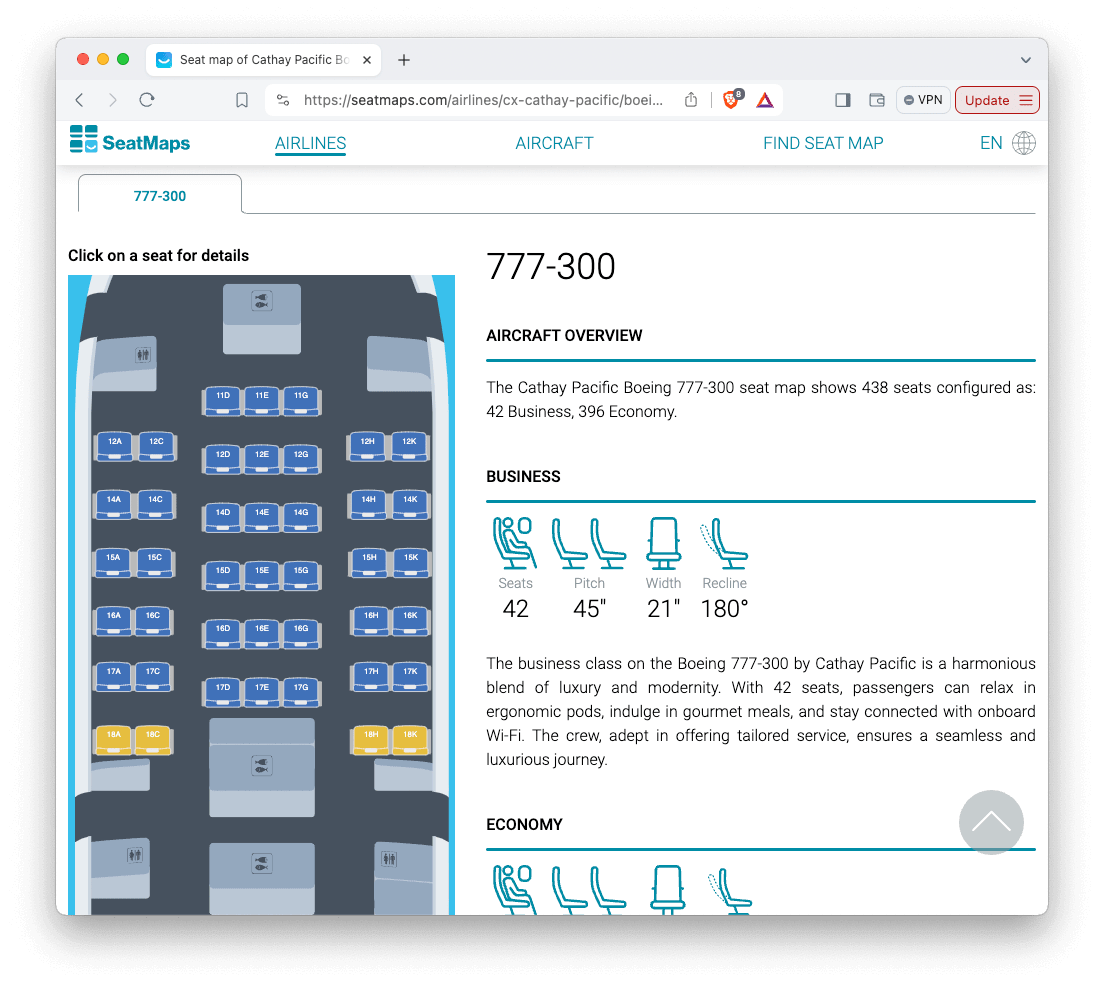Image resolution: width=1104 pixels, height=989 pixels.
Task: Open the language globe icon
Action: (1023, 143)
